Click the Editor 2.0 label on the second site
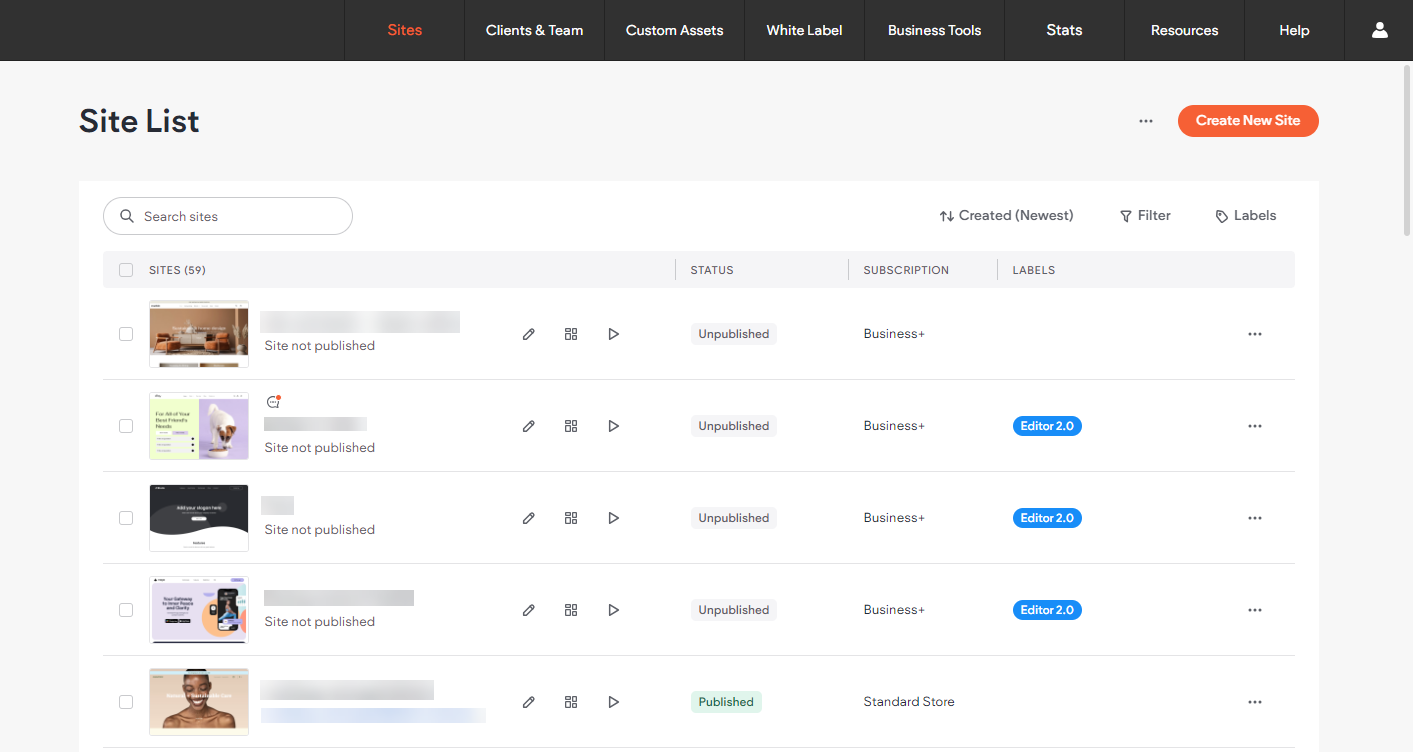Image resolution: width=1413 pixels, height=752 pixels. tap(1047, 425)
